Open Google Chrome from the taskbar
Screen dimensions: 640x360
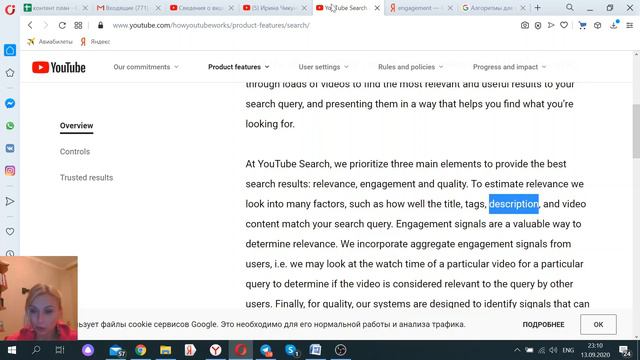141,350
